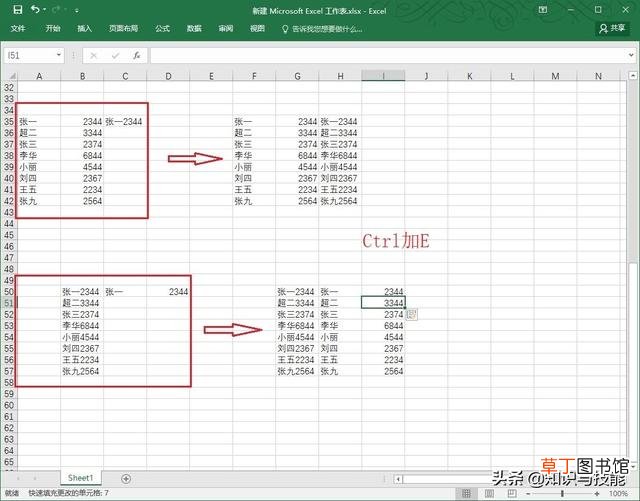Click the Name Box showing I51

pyautogui.click(x=29, y=56)
